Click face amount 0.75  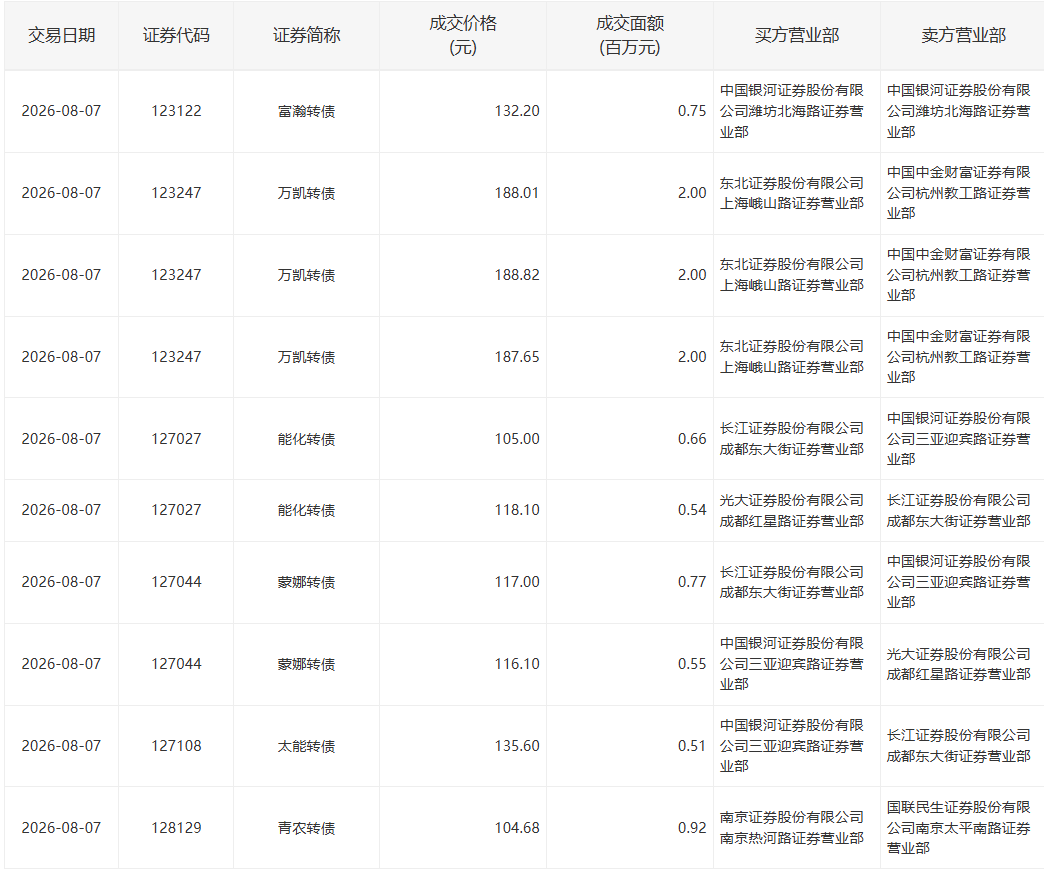point(692,111)
